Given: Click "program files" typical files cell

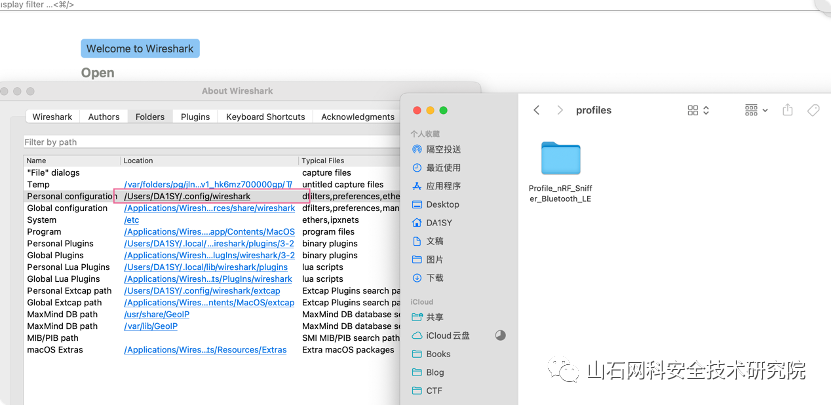Looking at the screenshot, I should pyautogui.click(x=328, y=232).
